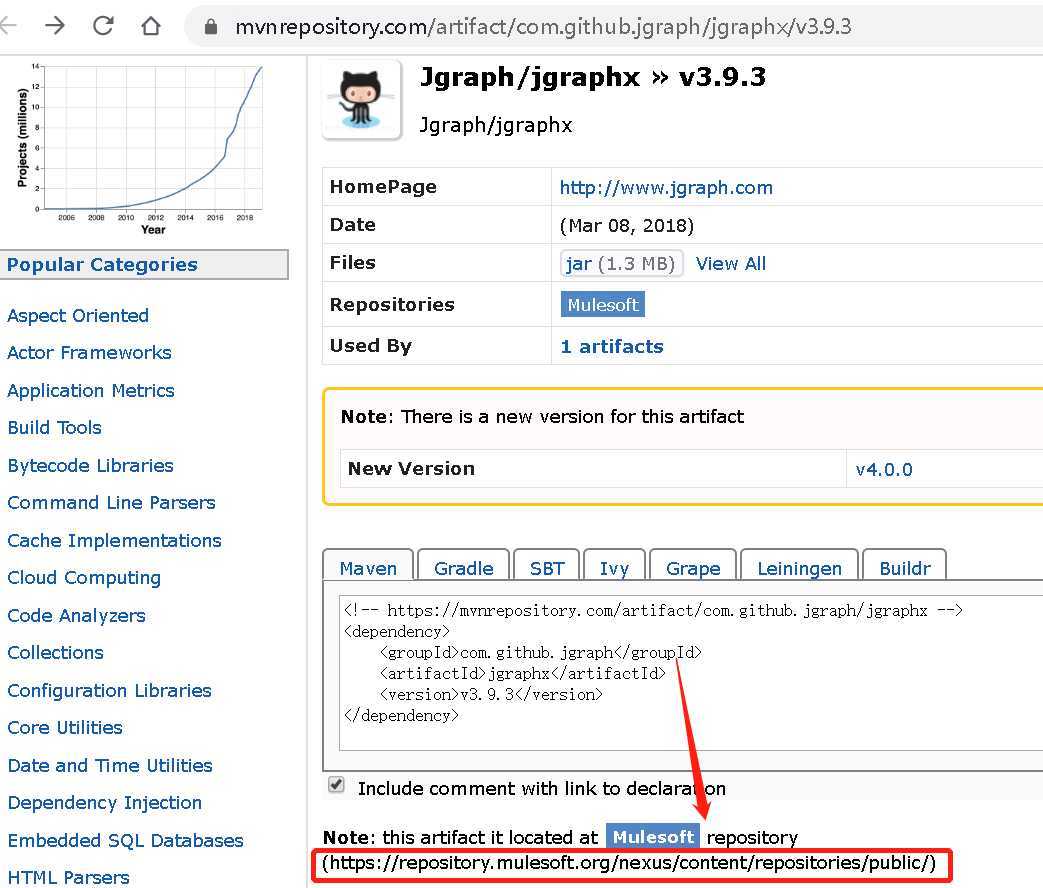The width and height of the screenshot is (1043, 888).
Task: Open the Cache Implementations category
Action: click(114, 541)
